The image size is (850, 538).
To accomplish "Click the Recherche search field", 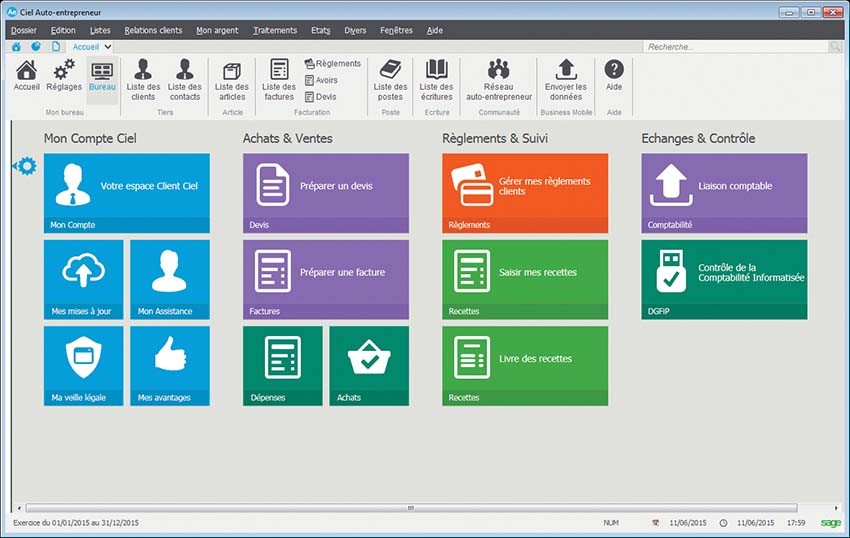I will [x=735, y=47].
